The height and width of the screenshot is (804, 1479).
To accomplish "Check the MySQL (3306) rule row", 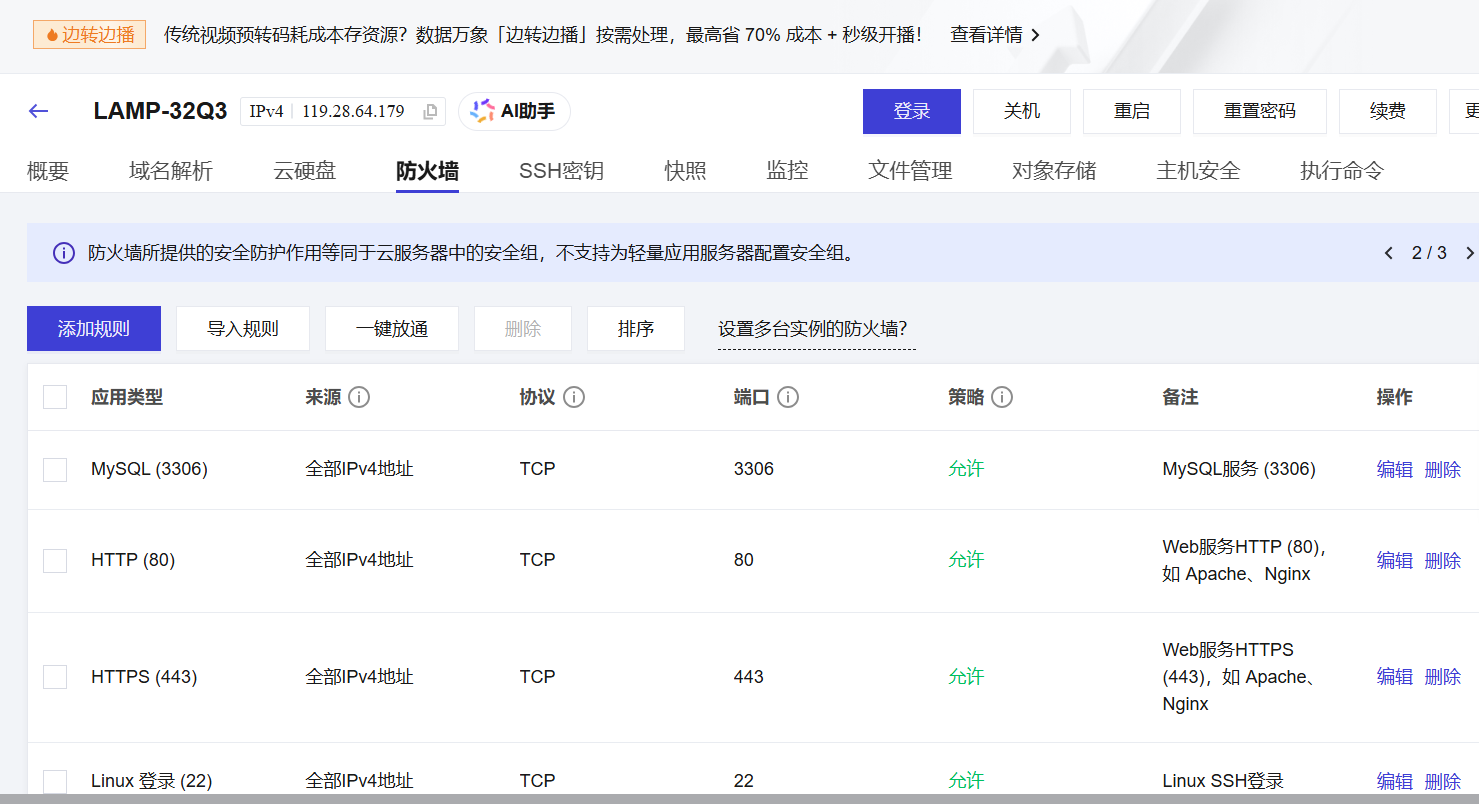I will [55, 469].
